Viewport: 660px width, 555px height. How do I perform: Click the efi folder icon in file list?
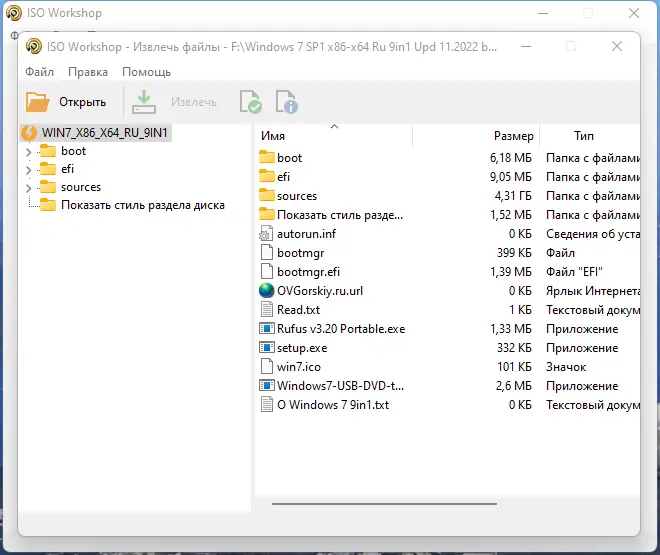[x=266, y=176]
